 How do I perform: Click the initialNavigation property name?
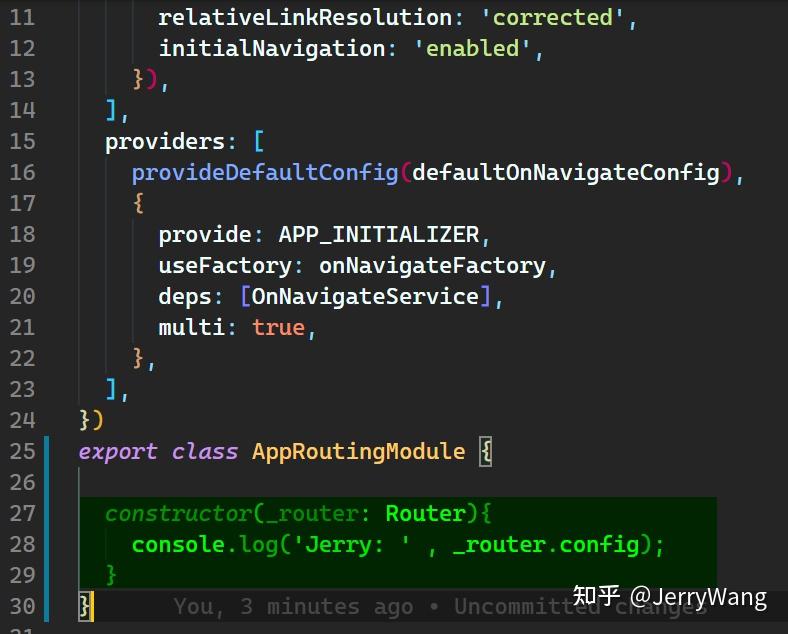click(x=272, y=49)
